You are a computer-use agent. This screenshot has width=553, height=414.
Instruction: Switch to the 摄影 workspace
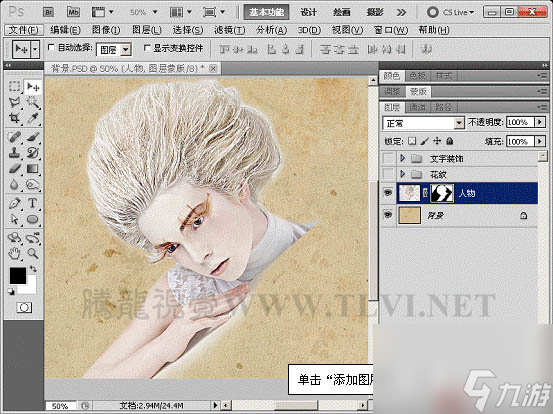pos(375,12)
